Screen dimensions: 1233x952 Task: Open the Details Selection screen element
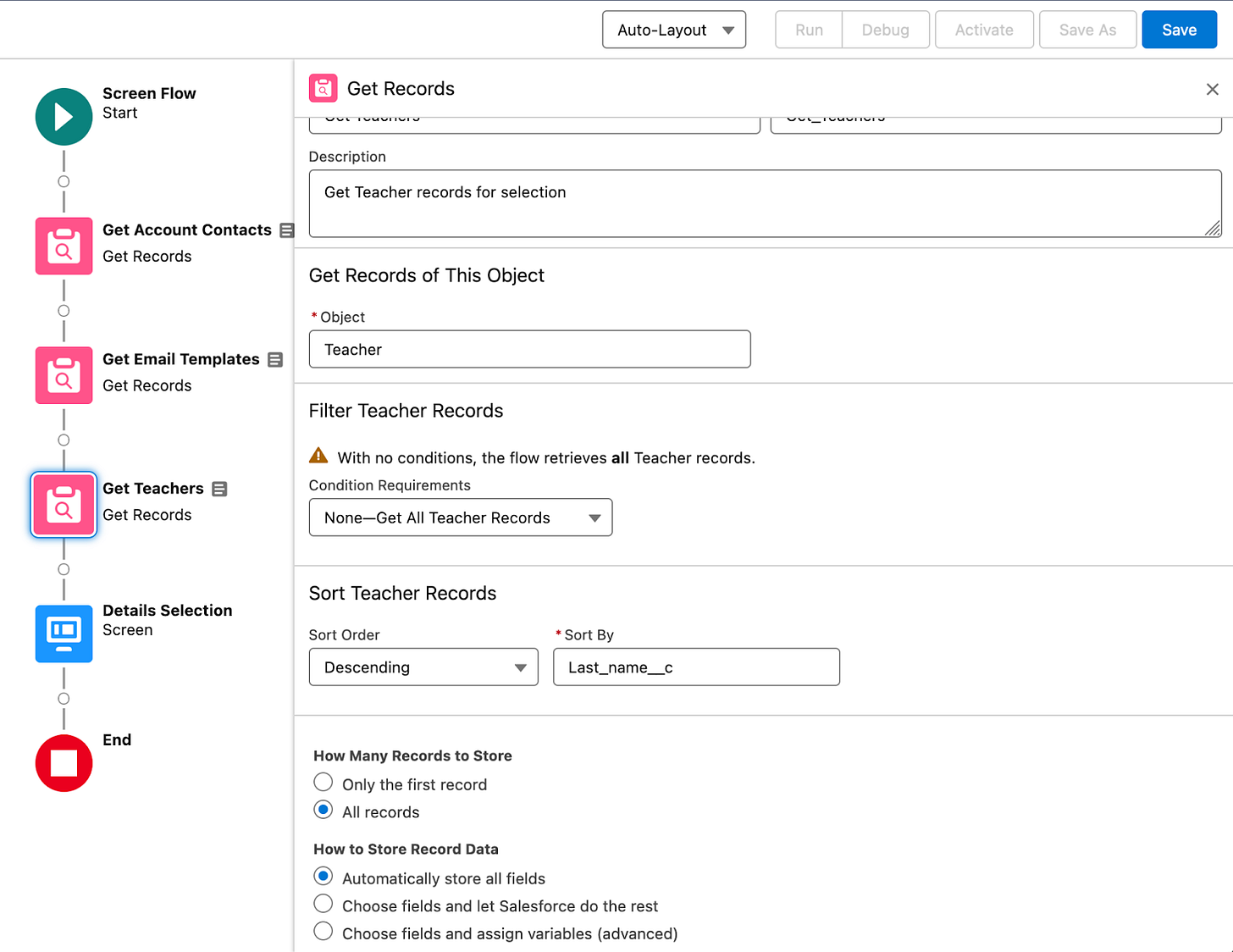click(64, 634)
